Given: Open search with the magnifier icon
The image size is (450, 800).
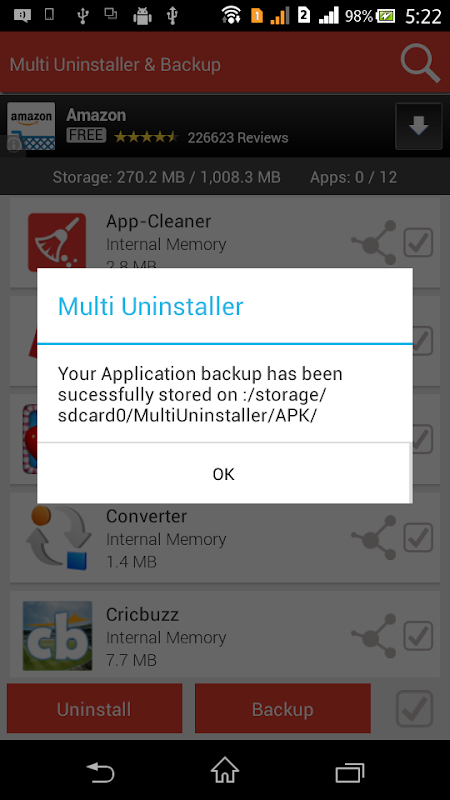Looking at the screenshot, I should coord(420,64).
